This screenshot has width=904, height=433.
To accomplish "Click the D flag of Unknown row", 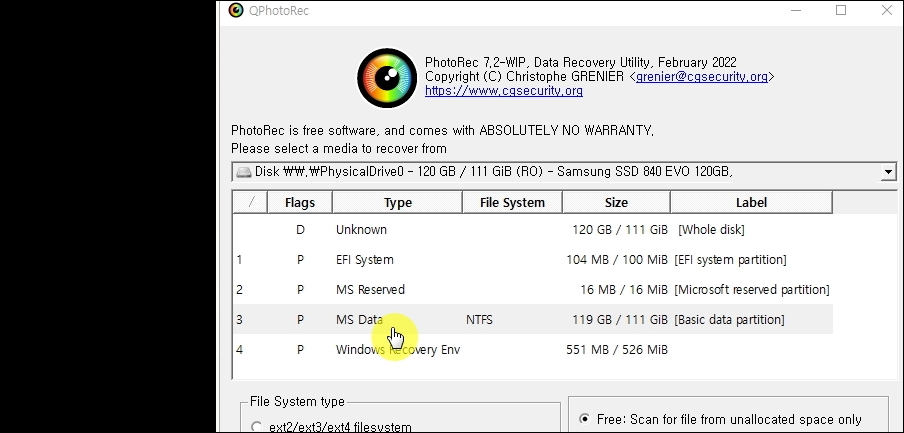I will coord(300,229).
